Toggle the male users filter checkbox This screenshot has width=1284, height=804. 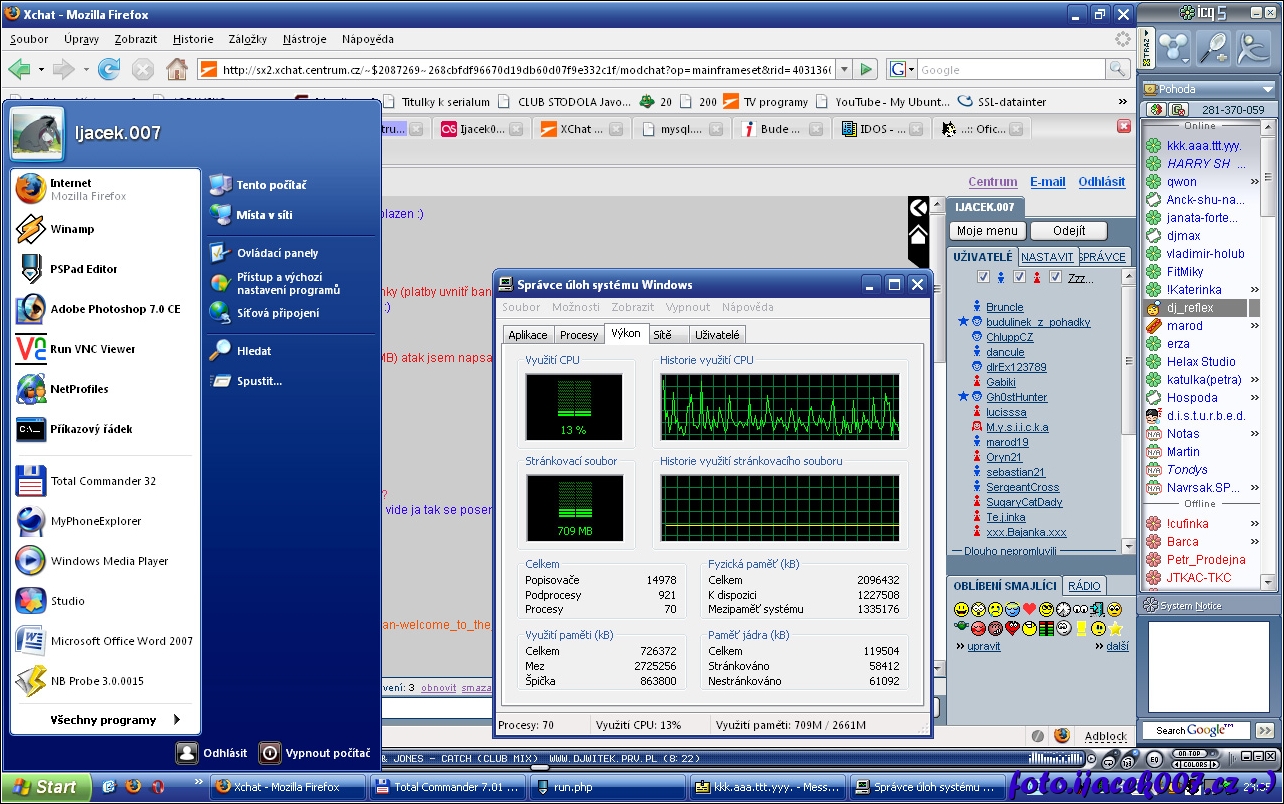pos(983,277)
